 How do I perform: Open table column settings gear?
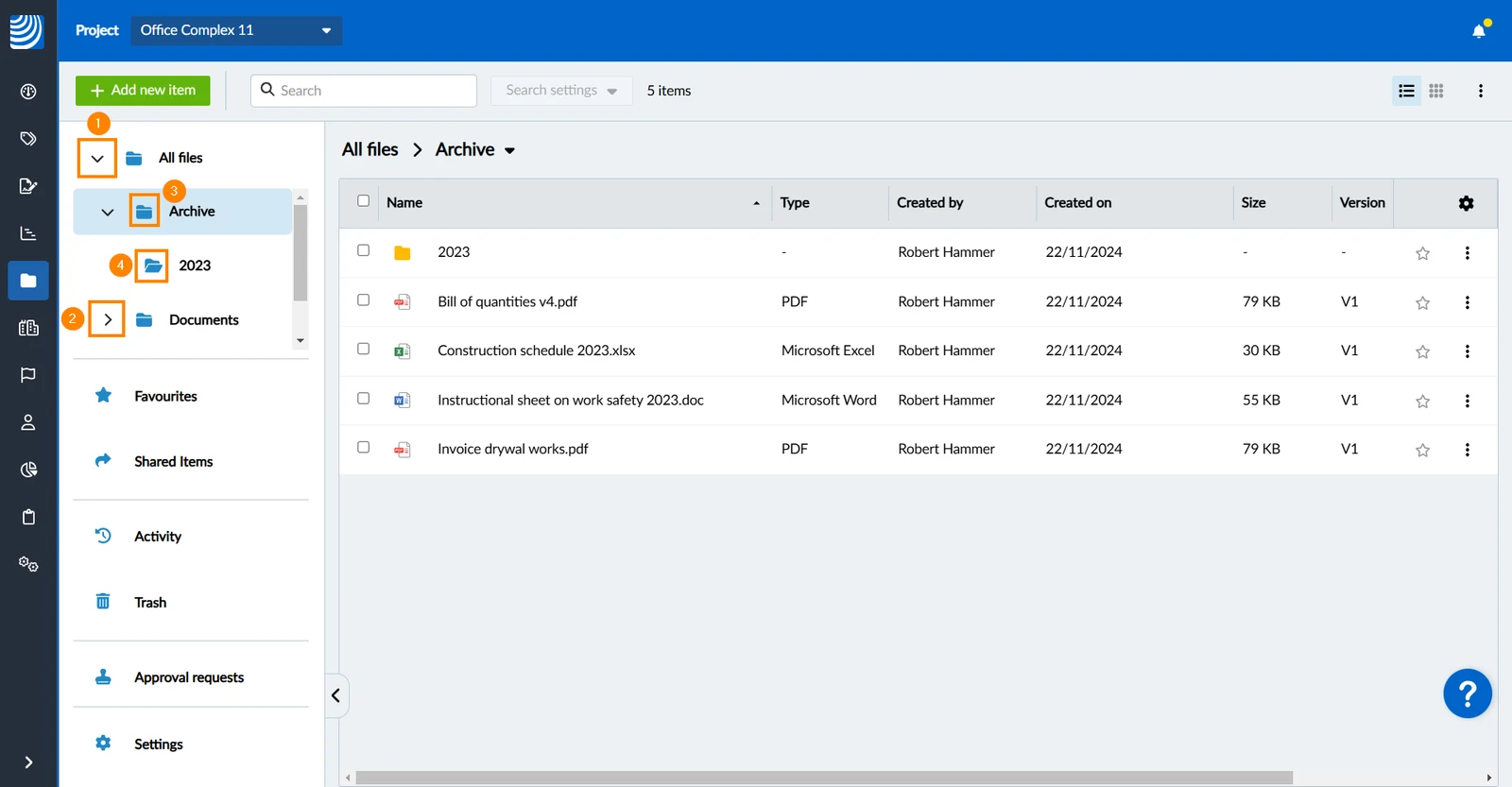(x=1466, y=203)
